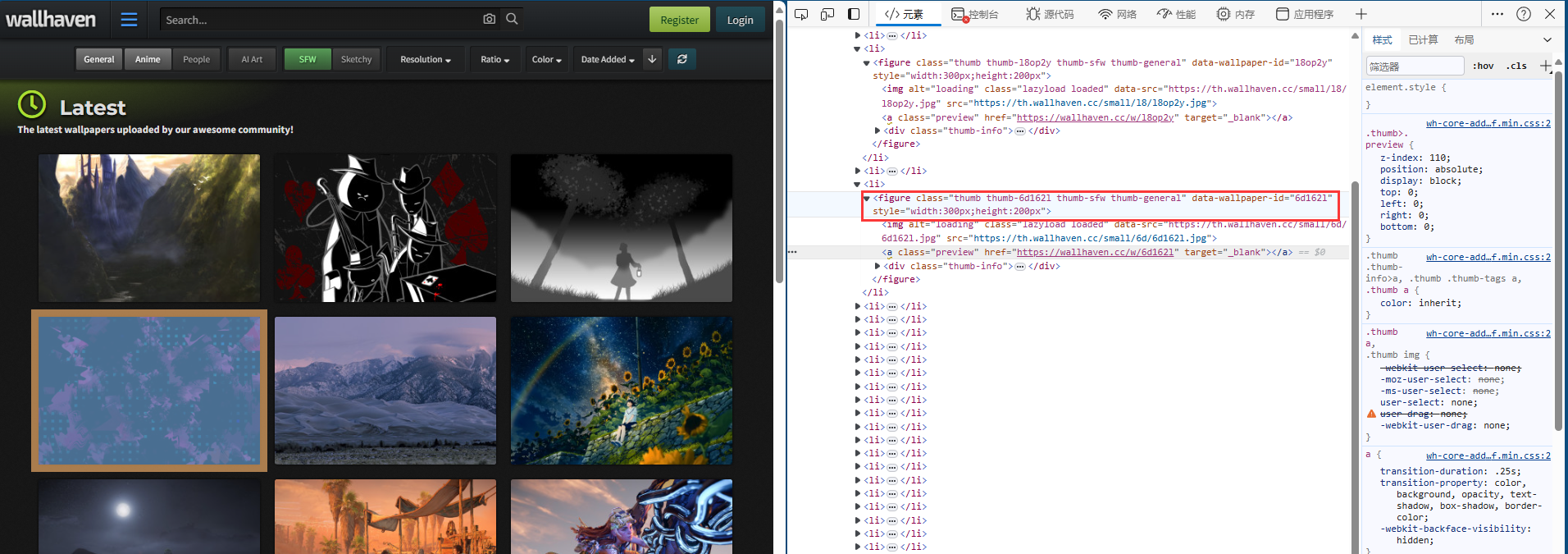
Task: Open the Color dropdown
Action: click(547, 59)
